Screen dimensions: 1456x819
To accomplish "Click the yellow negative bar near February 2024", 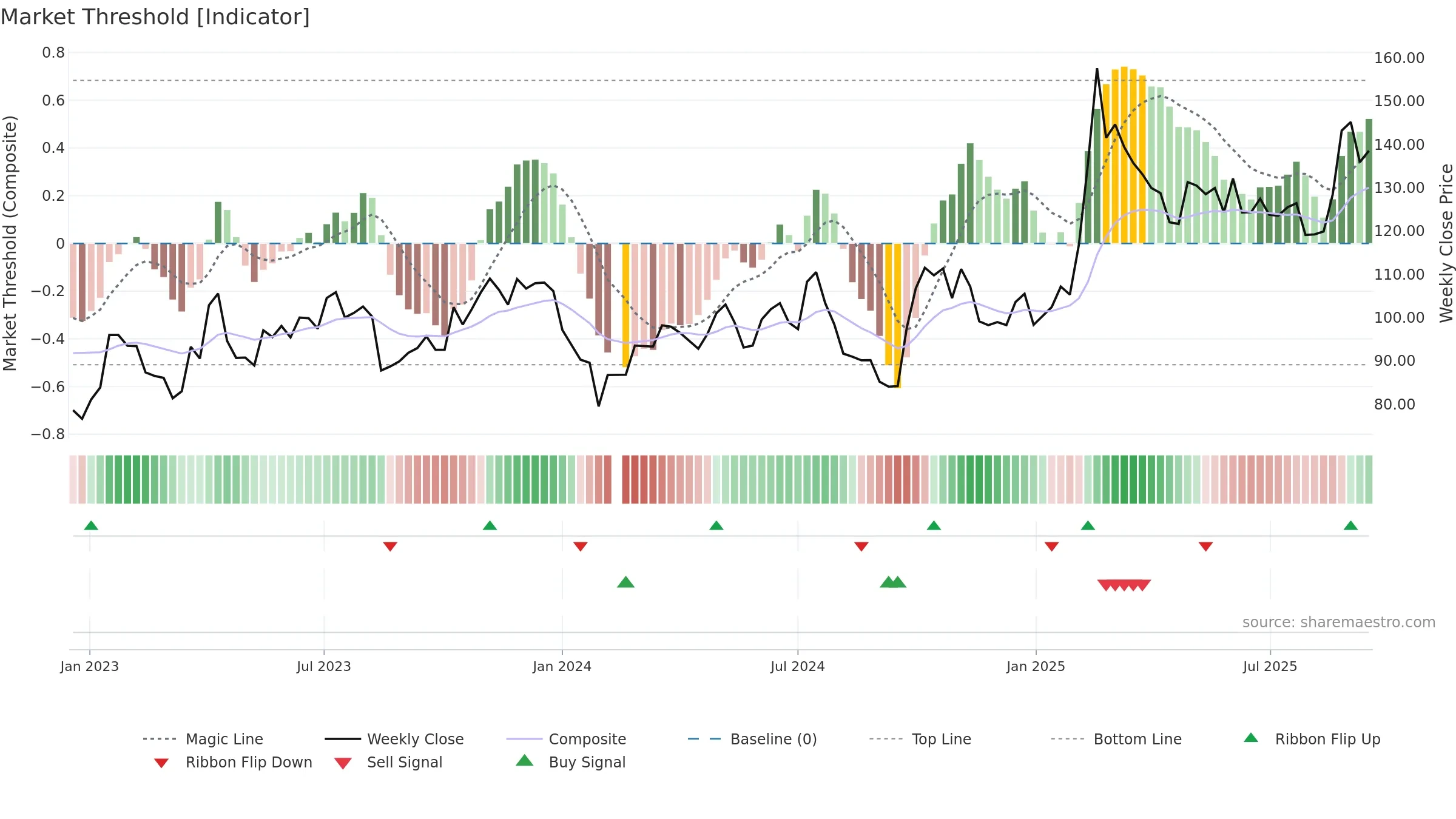I will [626, 305].
